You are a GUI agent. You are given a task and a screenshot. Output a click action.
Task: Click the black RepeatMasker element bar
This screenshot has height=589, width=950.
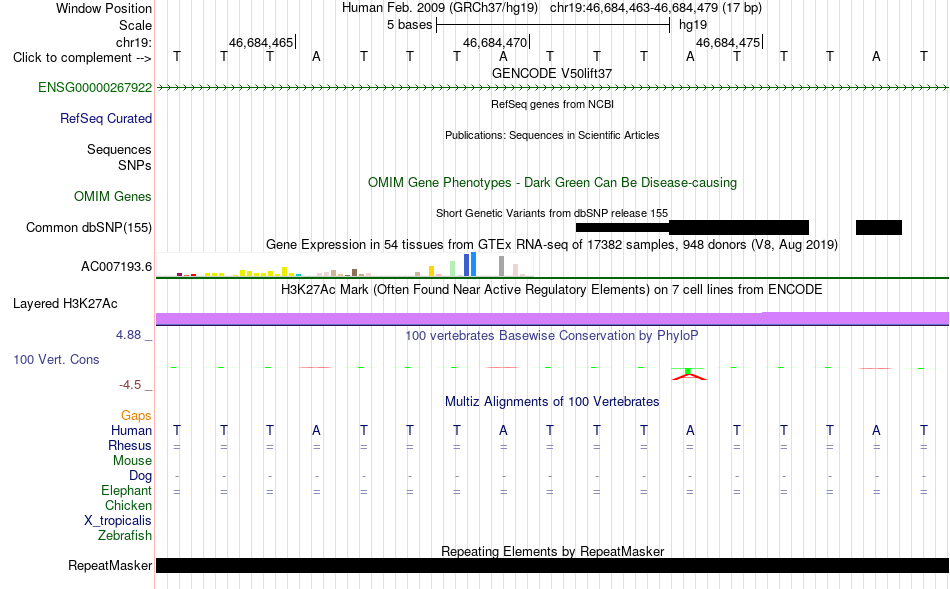tap(552, 566)
